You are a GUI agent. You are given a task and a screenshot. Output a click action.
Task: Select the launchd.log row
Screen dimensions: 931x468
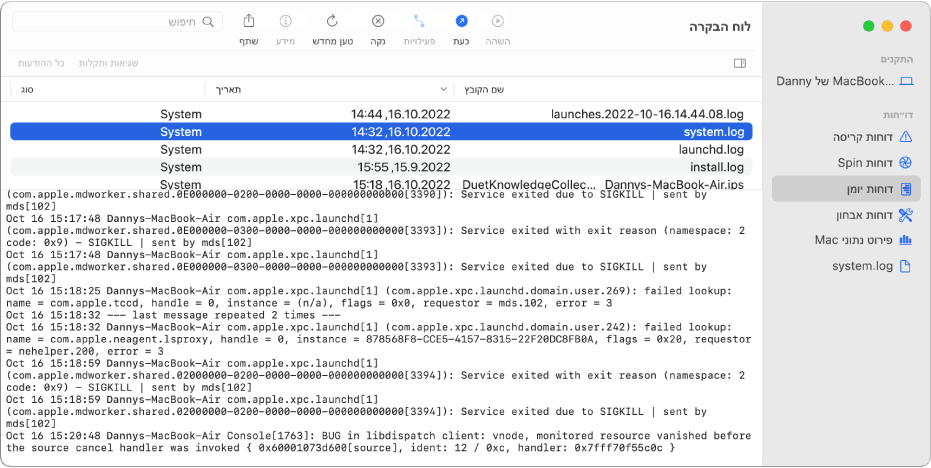pos(381,150)
